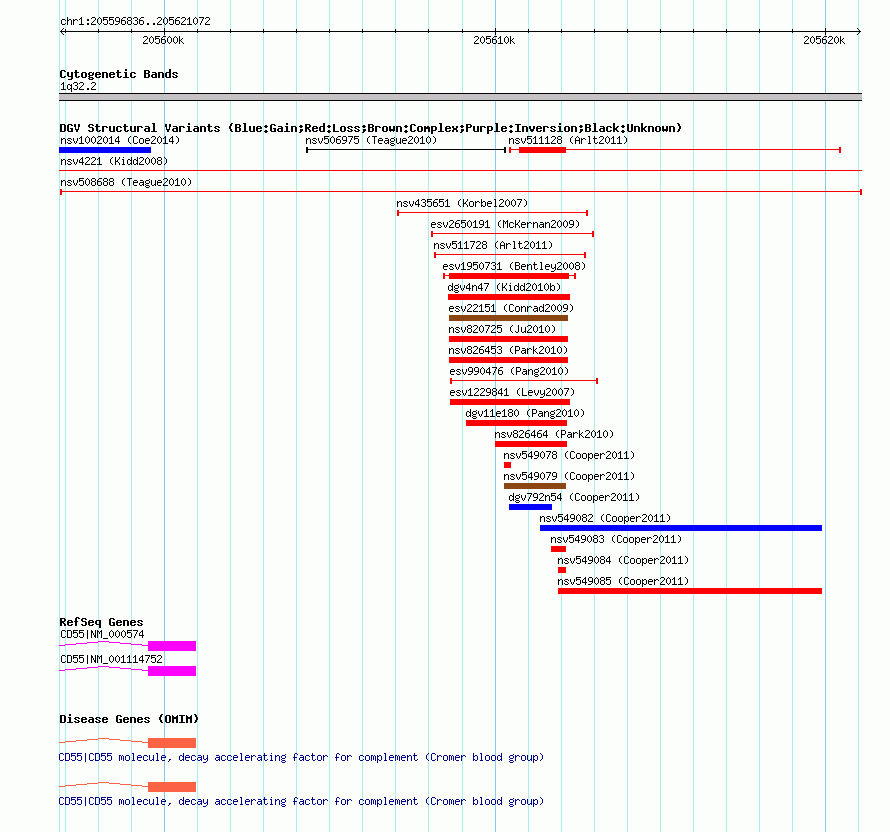Select esv1950731 (Bentley2008) variant label
The width and height of the screenshot is (890, 832).
pos(514,266)
